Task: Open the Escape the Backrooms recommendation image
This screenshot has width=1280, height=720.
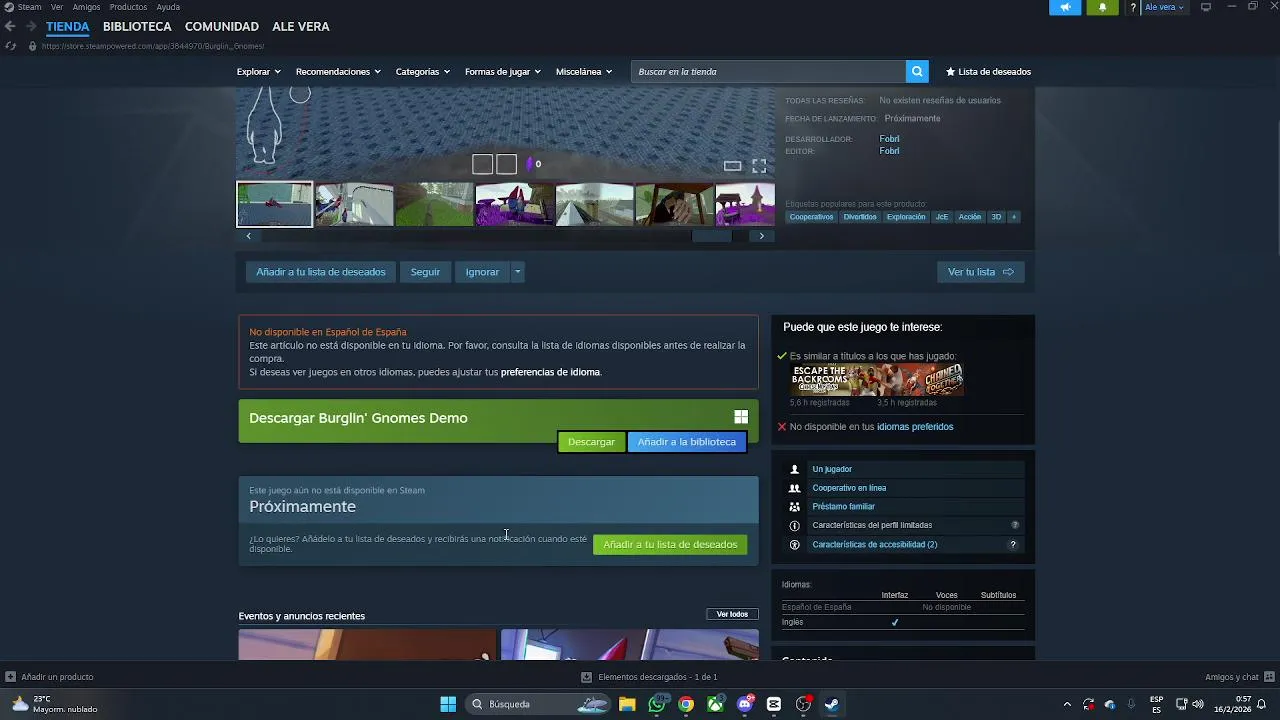Action: pos(833,380)
